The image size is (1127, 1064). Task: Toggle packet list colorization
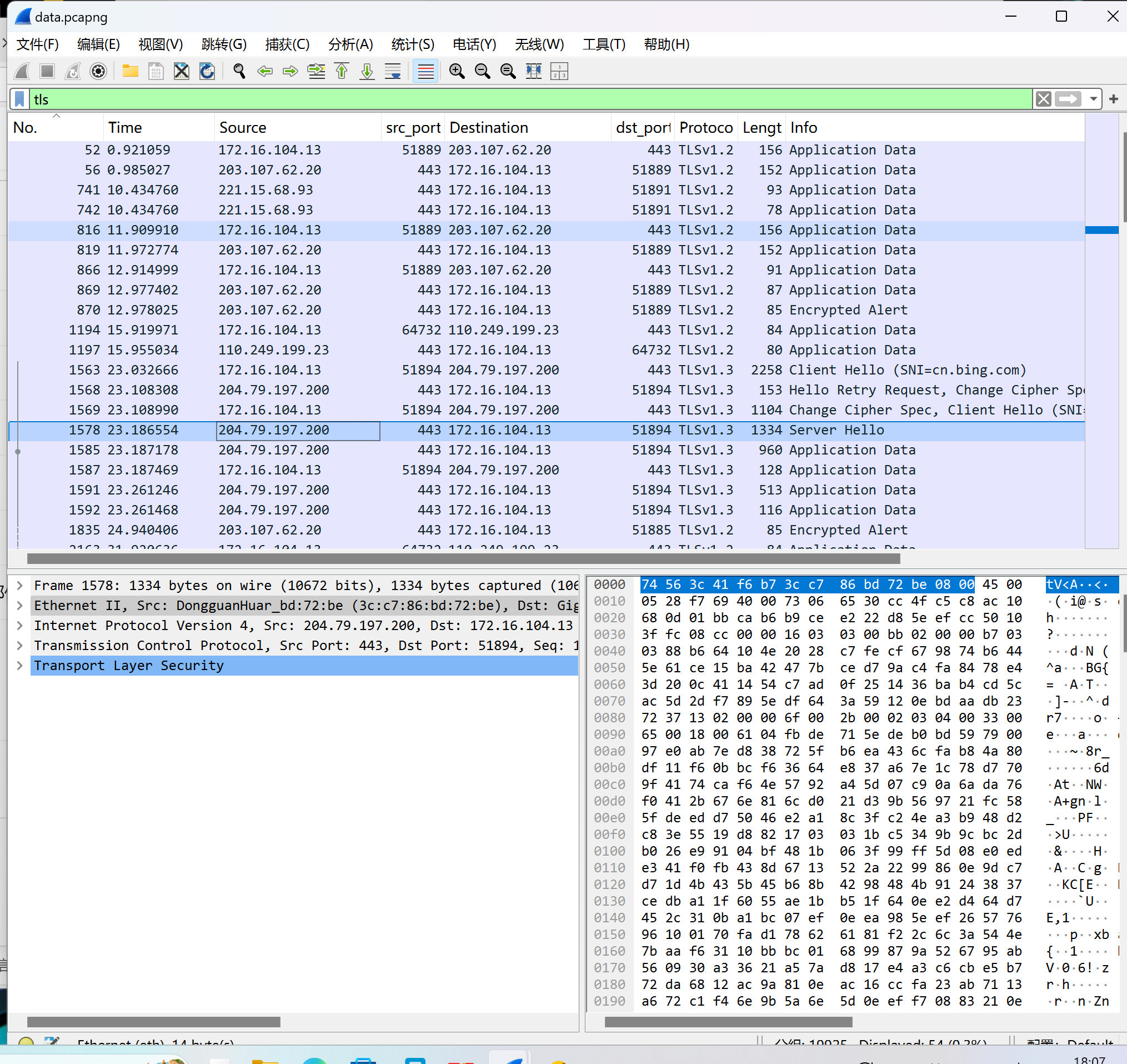[425, 71]
